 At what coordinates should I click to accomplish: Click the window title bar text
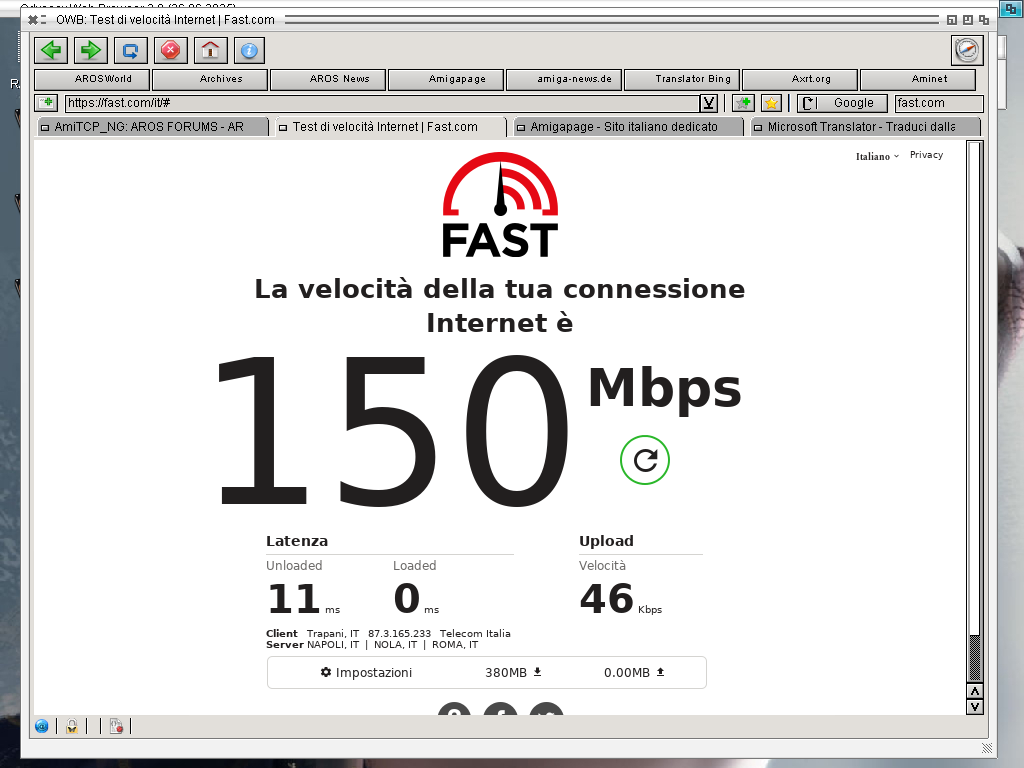click(x=165, y=20)
